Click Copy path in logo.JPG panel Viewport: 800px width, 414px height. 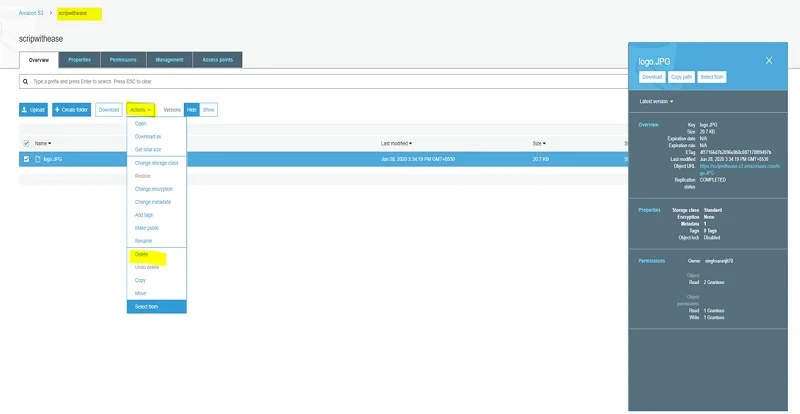[x=681, y=77]
